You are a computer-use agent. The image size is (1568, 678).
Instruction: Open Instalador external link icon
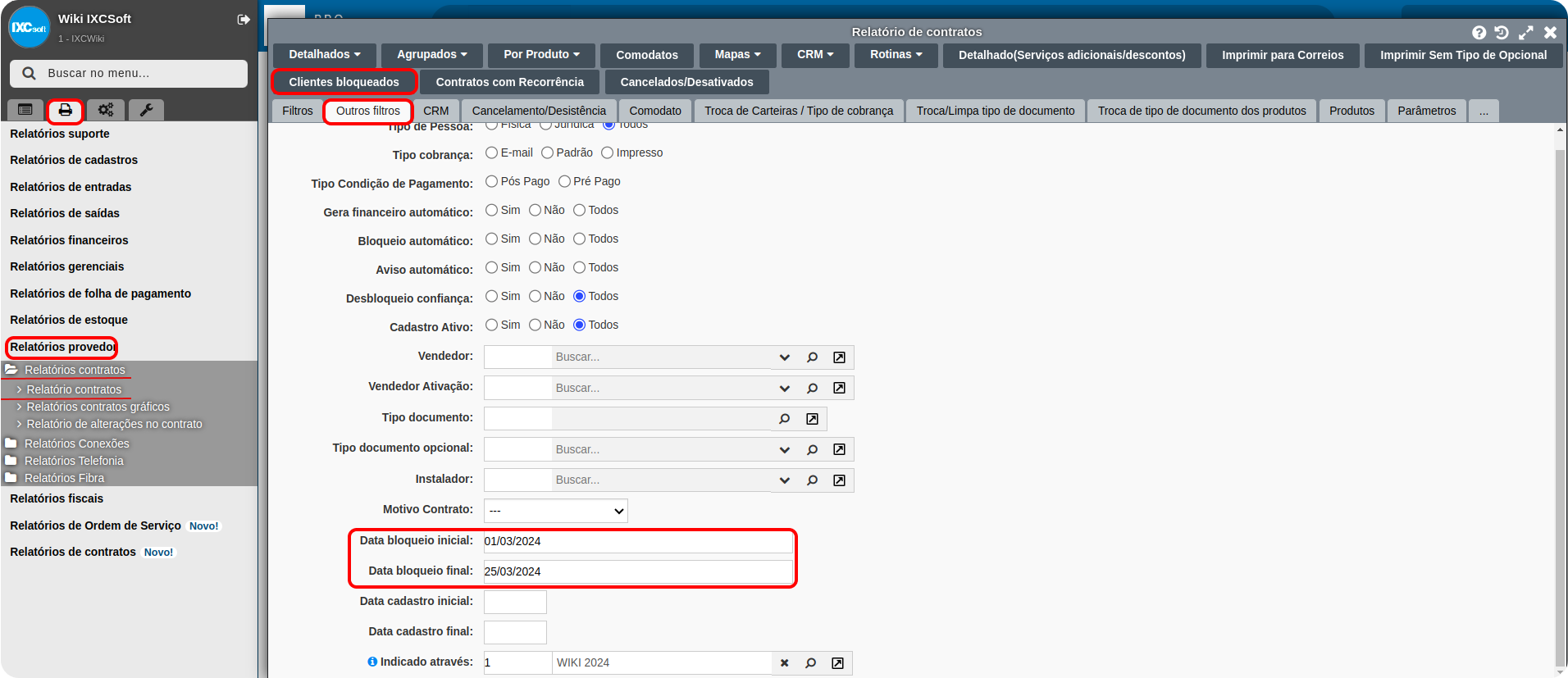[839, 480]
